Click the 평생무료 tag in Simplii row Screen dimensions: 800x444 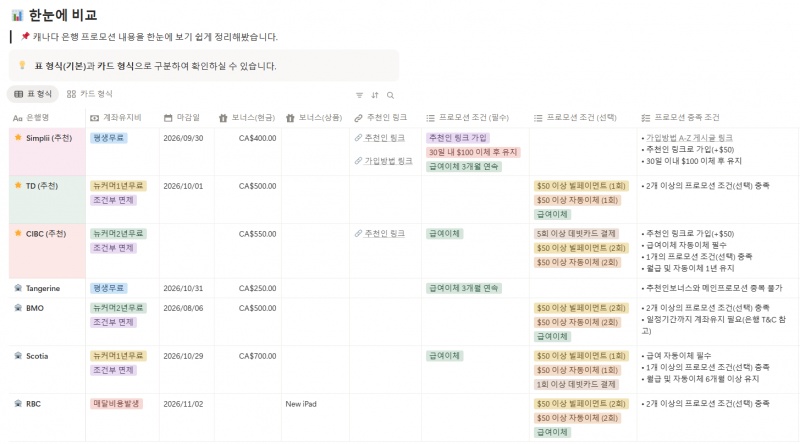coord(109,138)
